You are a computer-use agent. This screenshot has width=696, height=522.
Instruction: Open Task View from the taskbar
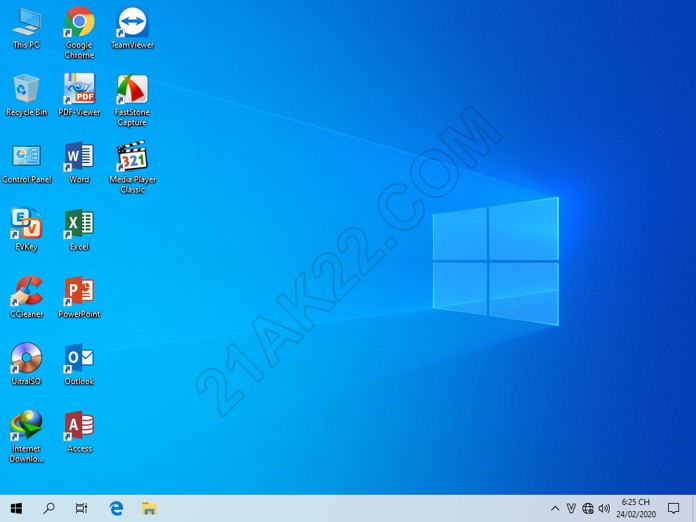pos(82,508)
